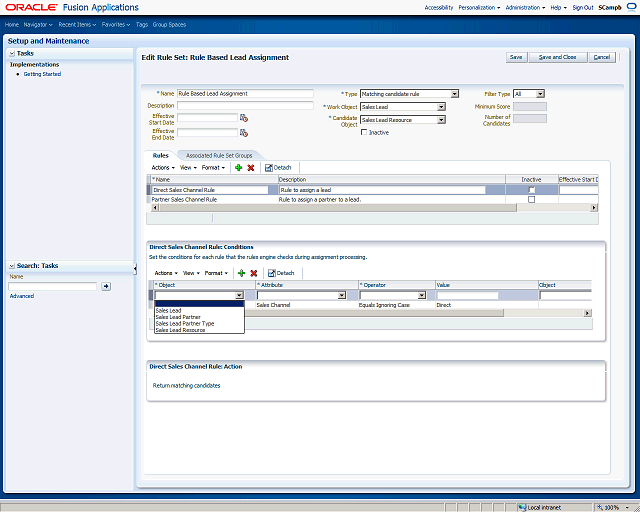Open the Accessibility link
Image resolution: width=640 pixels, height=512 pixels.
439,7
